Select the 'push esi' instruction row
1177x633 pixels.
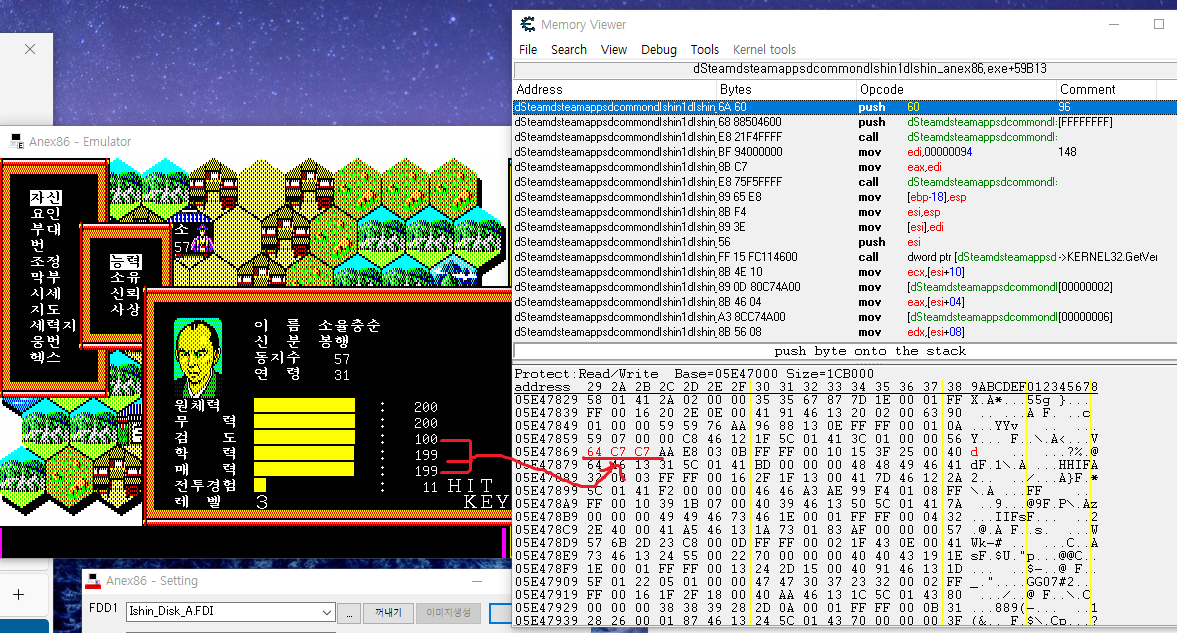pyautogui.click(x=845, y=242)
